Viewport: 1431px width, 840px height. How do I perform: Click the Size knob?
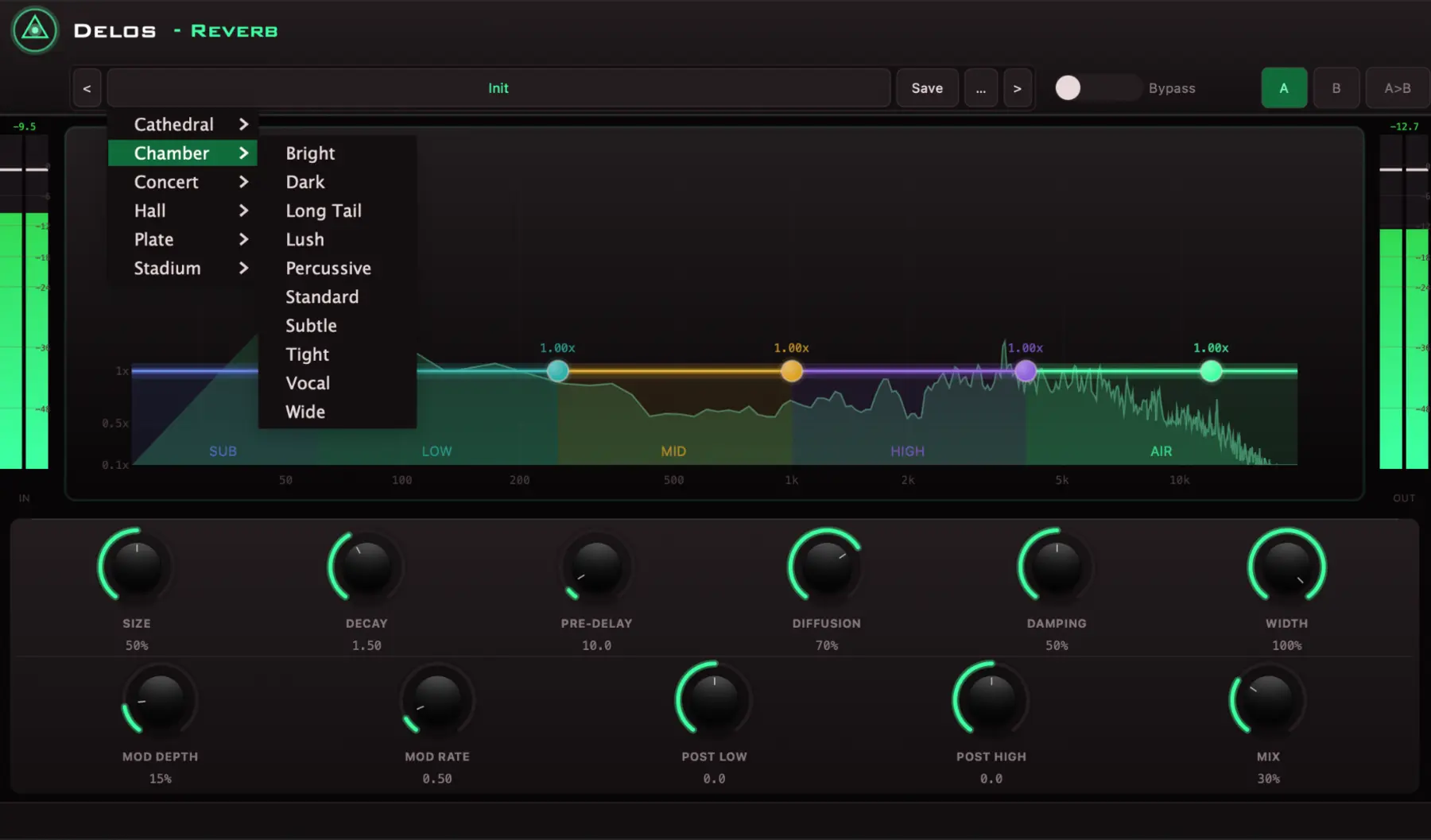[137, 567]
